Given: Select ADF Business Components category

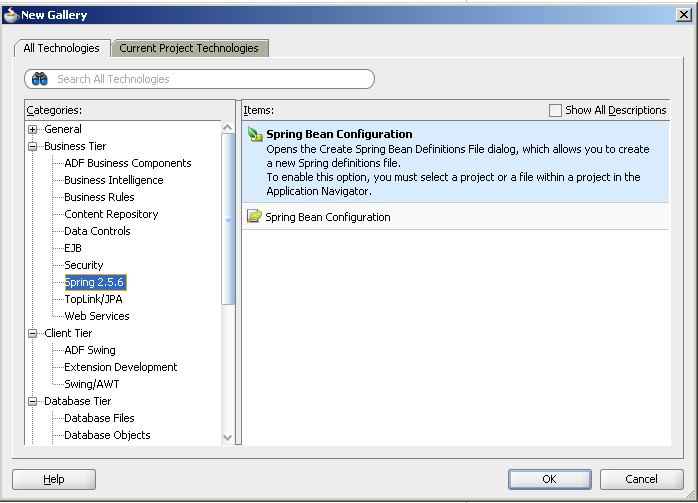Looking at the screenshot, I should pyautogui.click(x=127, y=164).
